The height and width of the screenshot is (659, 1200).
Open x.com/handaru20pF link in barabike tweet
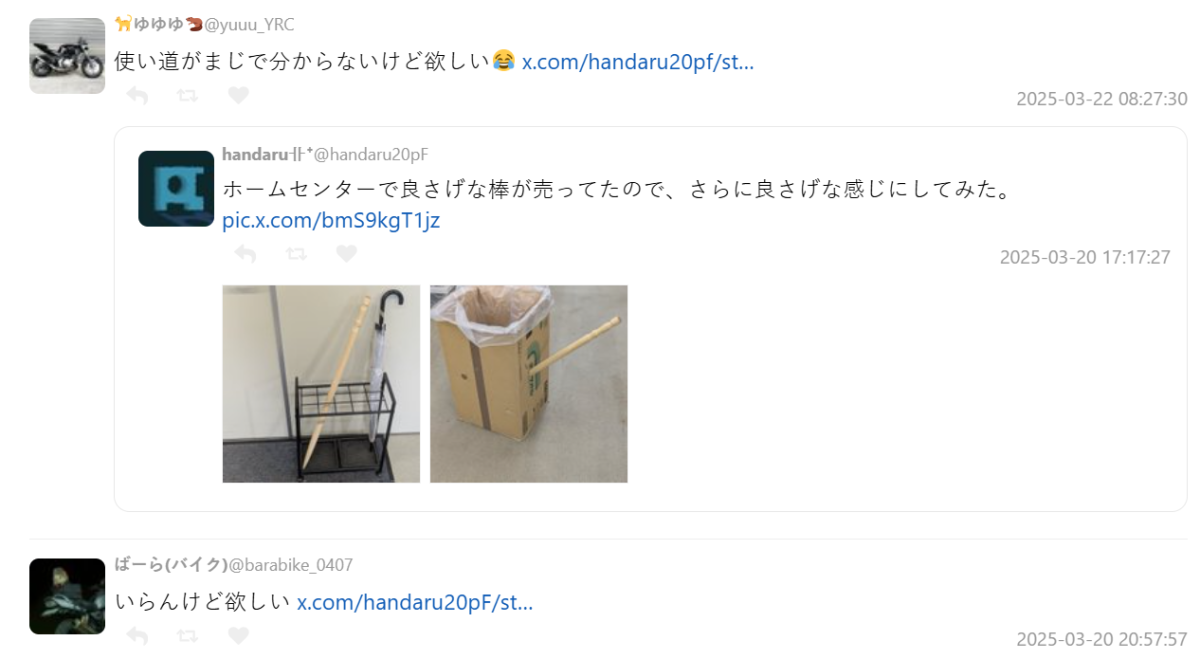(x=415, y=602)
